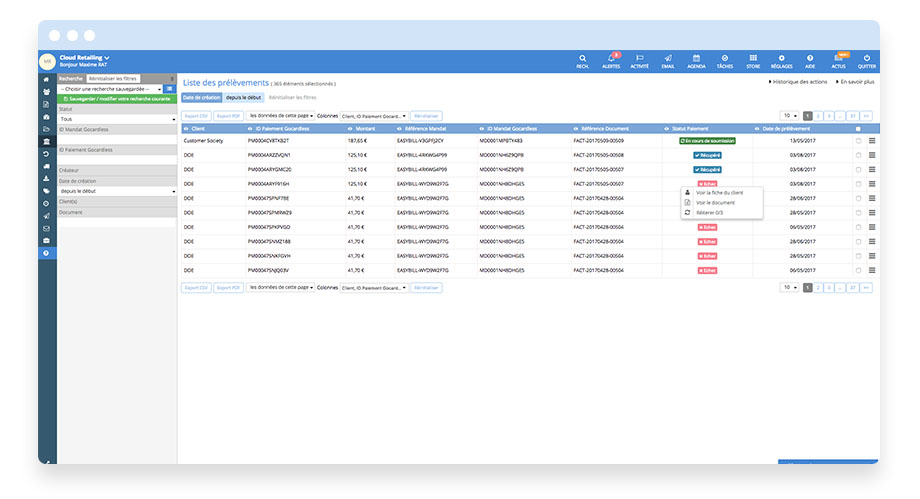This screenshot has width=920, height=499.
Task: Click the bank icon in left sidebar
Action: 46,142
